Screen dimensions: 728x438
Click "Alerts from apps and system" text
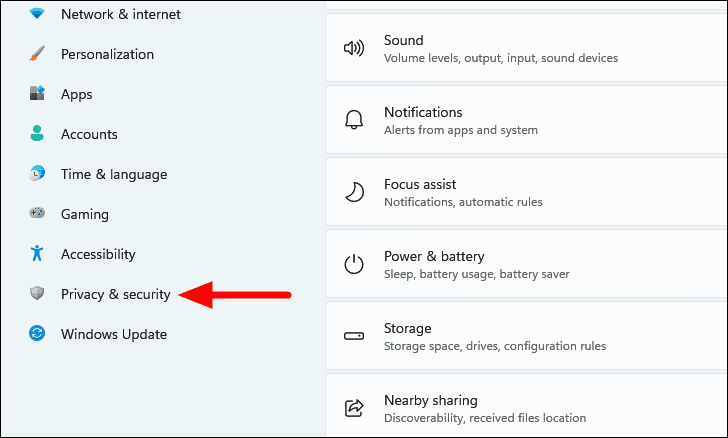461,130
